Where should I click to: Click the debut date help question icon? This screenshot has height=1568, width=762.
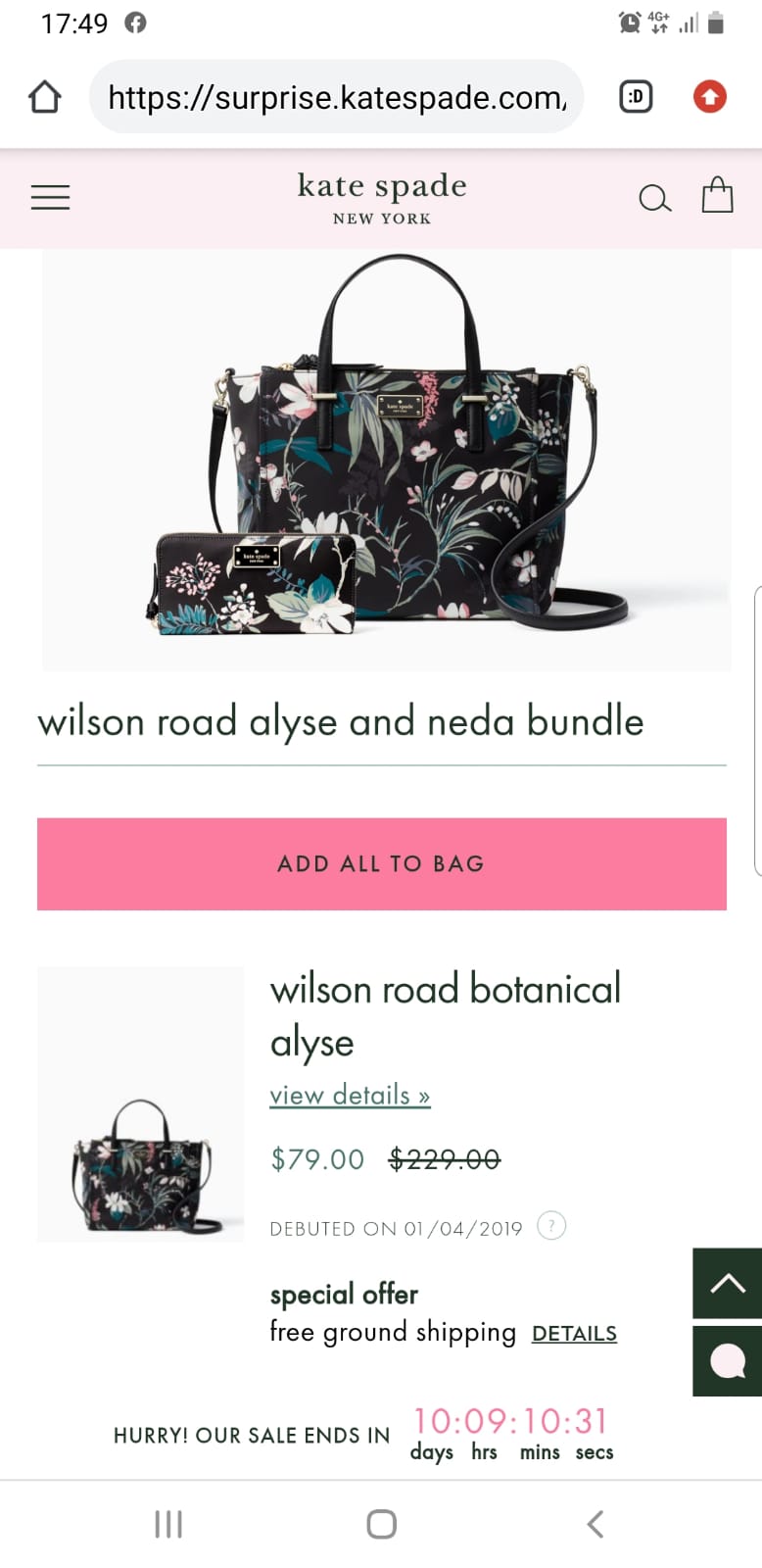pos(551,1226)
